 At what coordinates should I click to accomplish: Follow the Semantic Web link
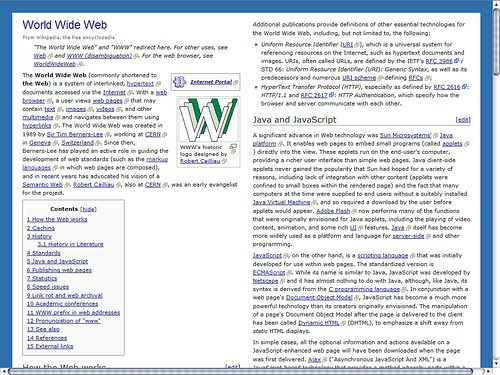click(43, 185)
